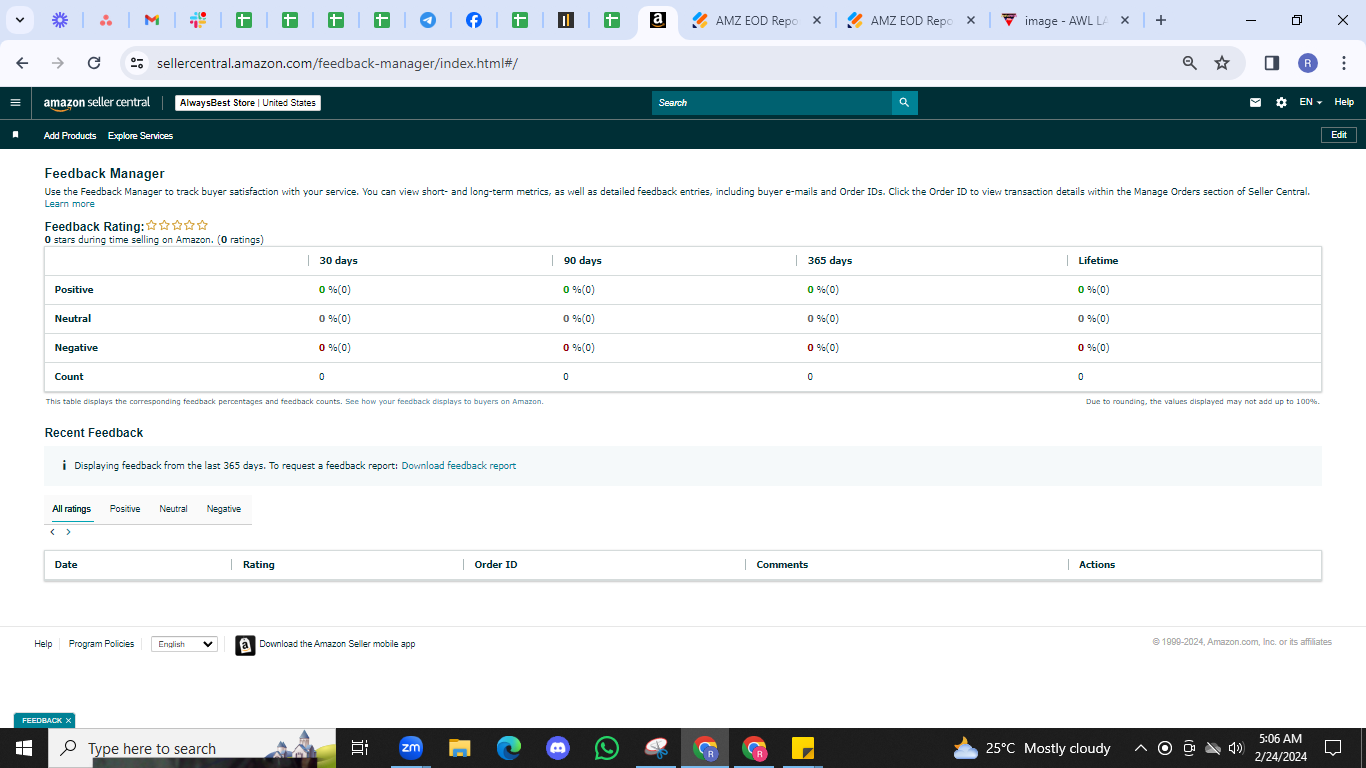Open Zoom from the taskbar
1366x768 pixels.
(411, 748)
